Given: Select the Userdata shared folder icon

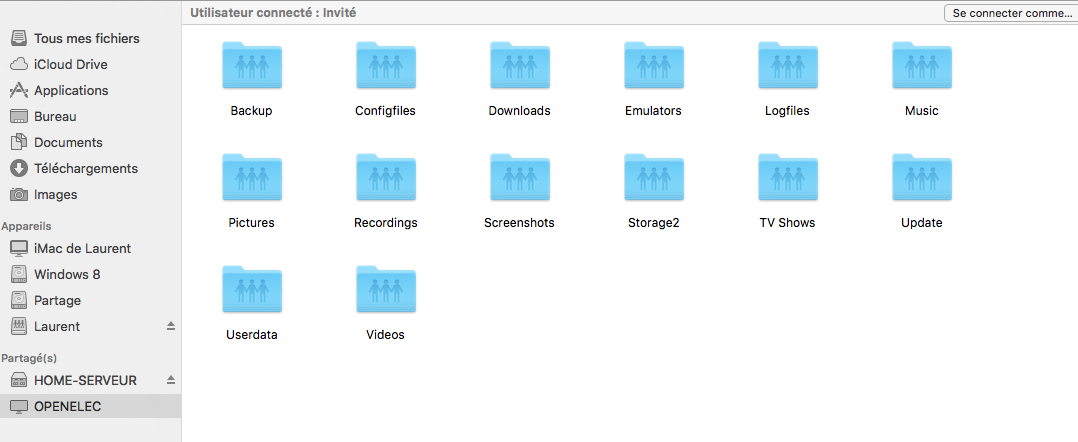Looking at the screenshot, I should click(252, 289).
